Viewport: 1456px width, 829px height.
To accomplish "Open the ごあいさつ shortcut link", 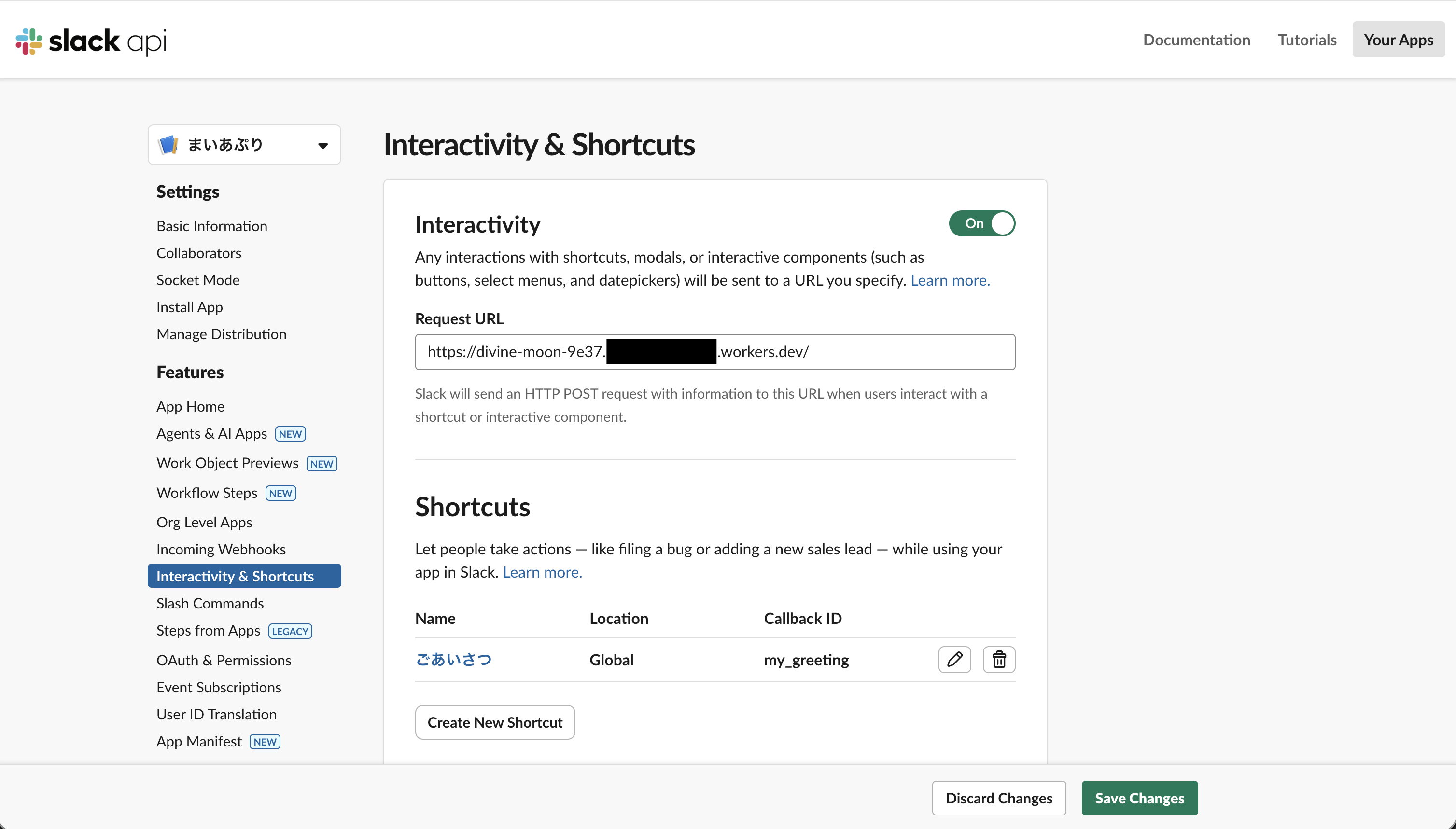I will pyautogui.click(x=453, y=659).
